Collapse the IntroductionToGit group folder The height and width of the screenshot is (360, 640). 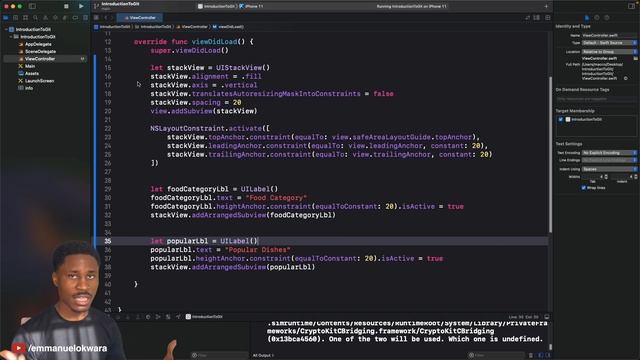pos(11,37)
